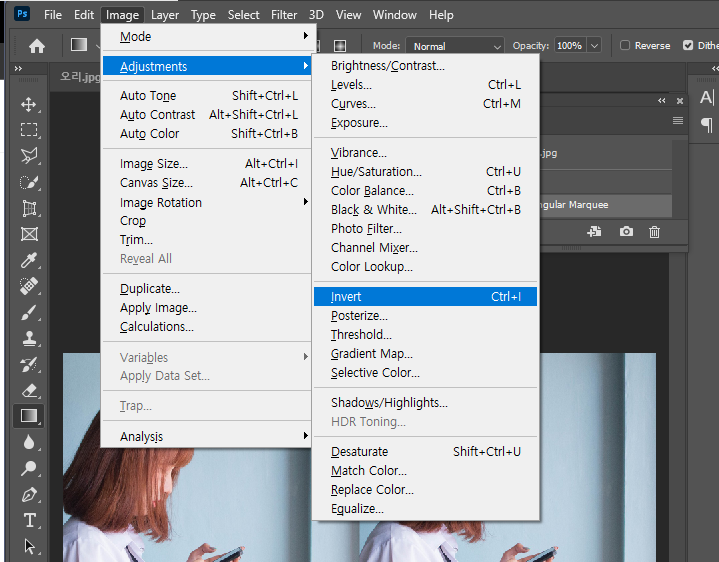Select the Eyedropper tool
The image size is (719, 562).
coord(29,260)
